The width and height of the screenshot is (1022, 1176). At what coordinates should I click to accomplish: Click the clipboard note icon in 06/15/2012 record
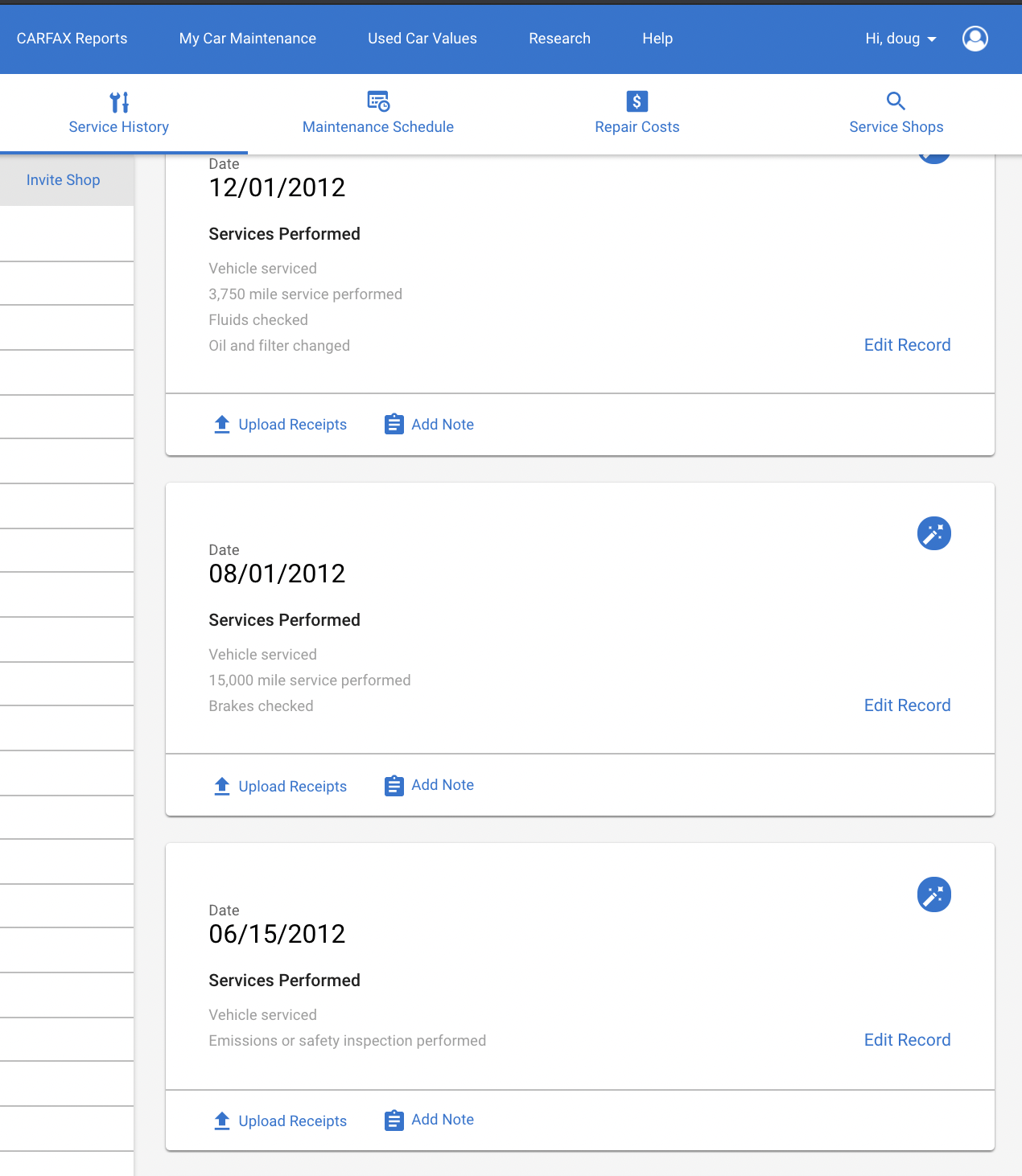[394, 1120]
